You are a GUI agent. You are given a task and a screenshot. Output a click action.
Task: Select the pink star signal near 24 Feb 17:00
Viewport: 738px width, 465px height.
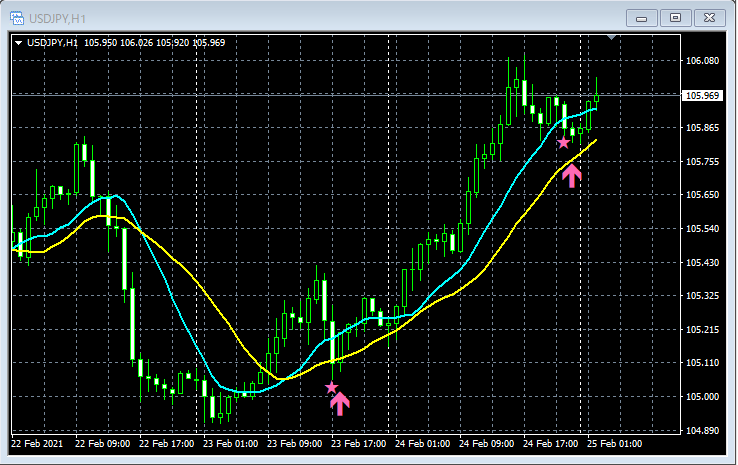[x=563, y=143]
